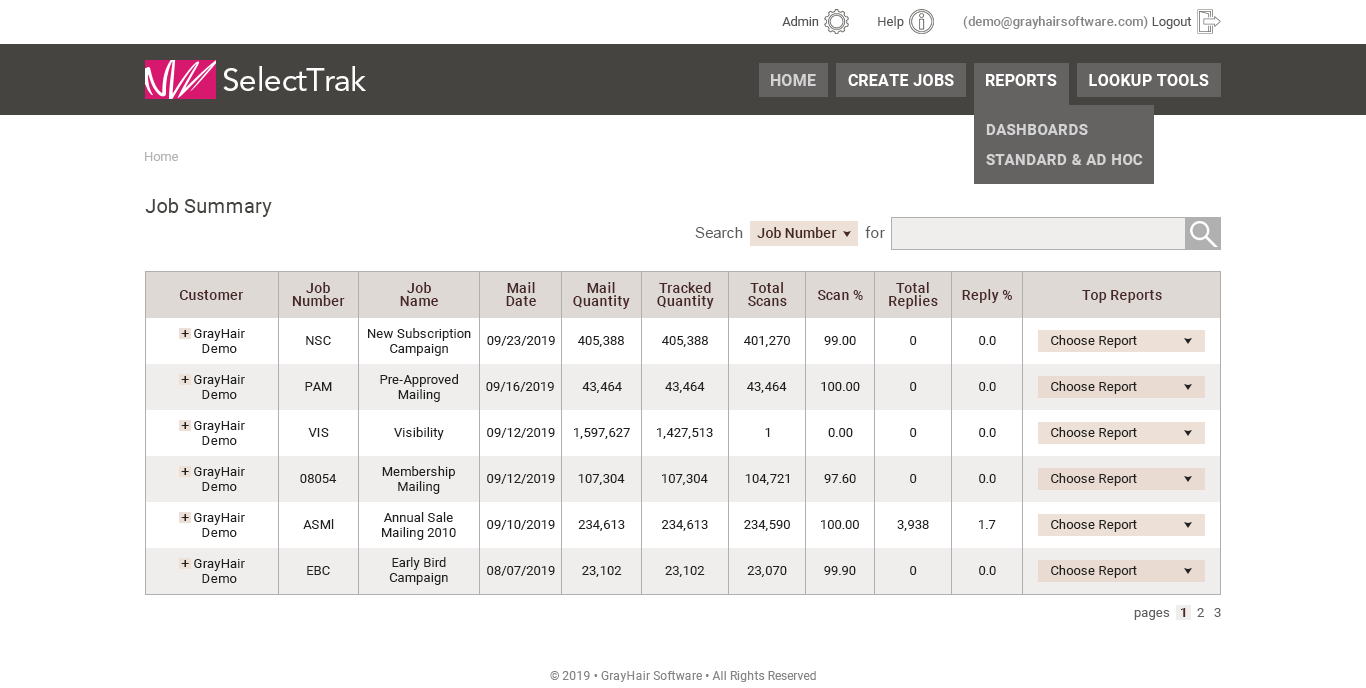Select Dashboards from the Reports menu

click(1036, 130)
